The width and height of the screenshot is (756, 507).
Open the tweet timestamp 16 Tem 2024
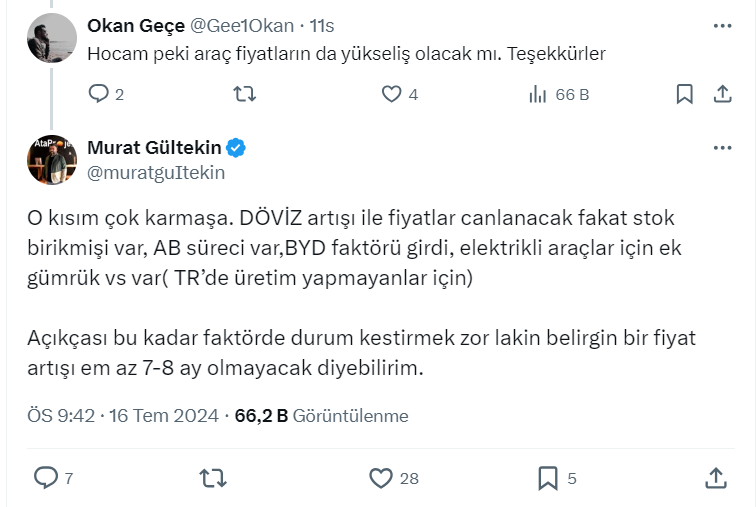click(x=164, y=416)
